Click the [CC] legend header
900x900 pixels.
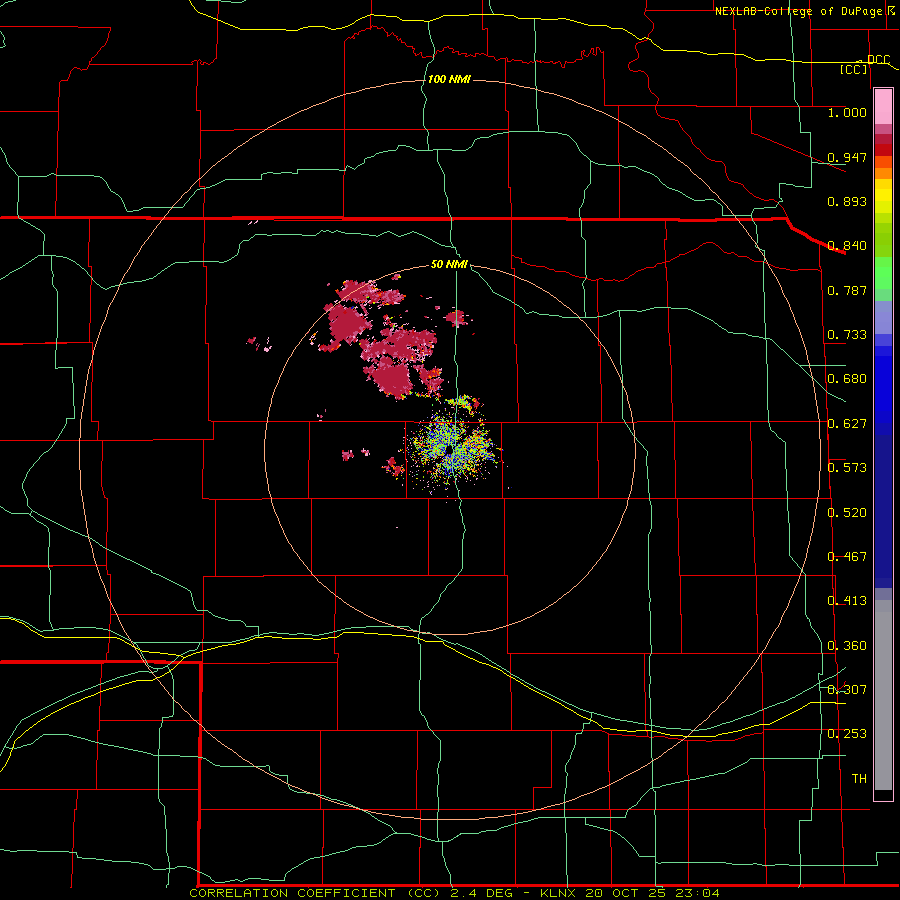(854, 69)
